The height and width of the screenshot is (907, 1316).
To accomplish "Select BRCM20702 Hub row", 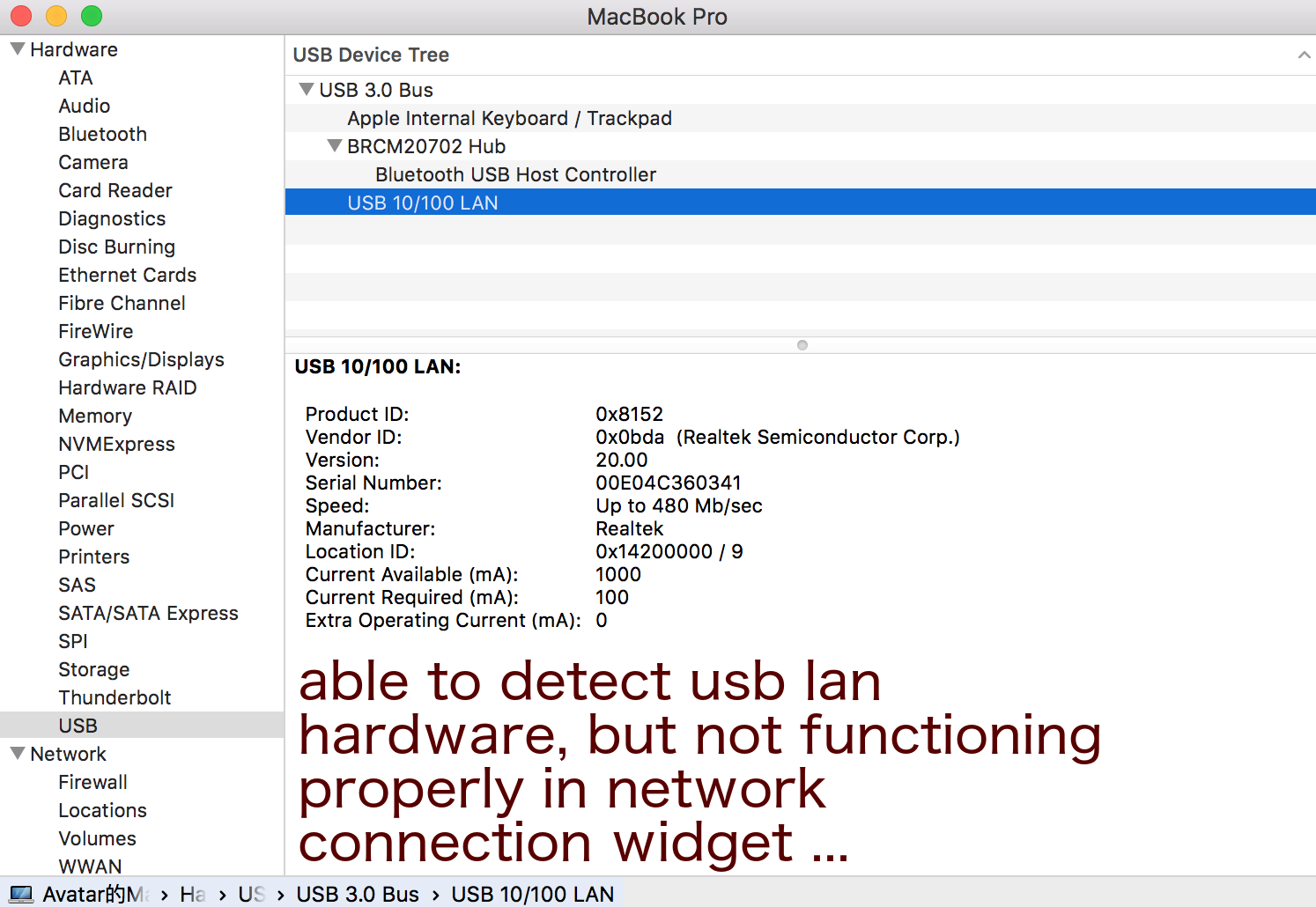I will 801,146.
